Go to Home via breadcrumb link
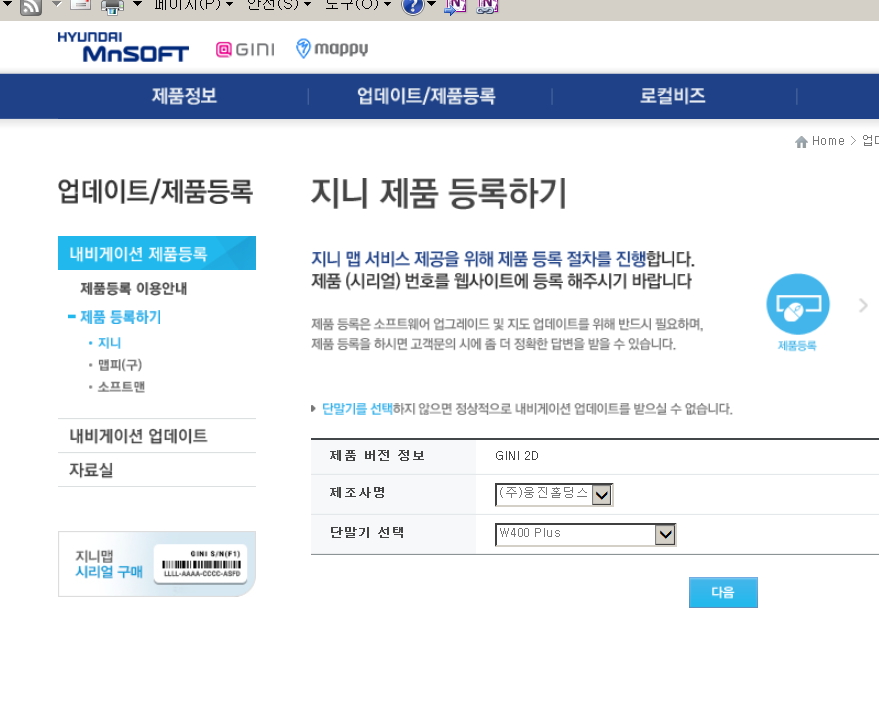Viewport: 879px width, 704px height. [828, 141]
